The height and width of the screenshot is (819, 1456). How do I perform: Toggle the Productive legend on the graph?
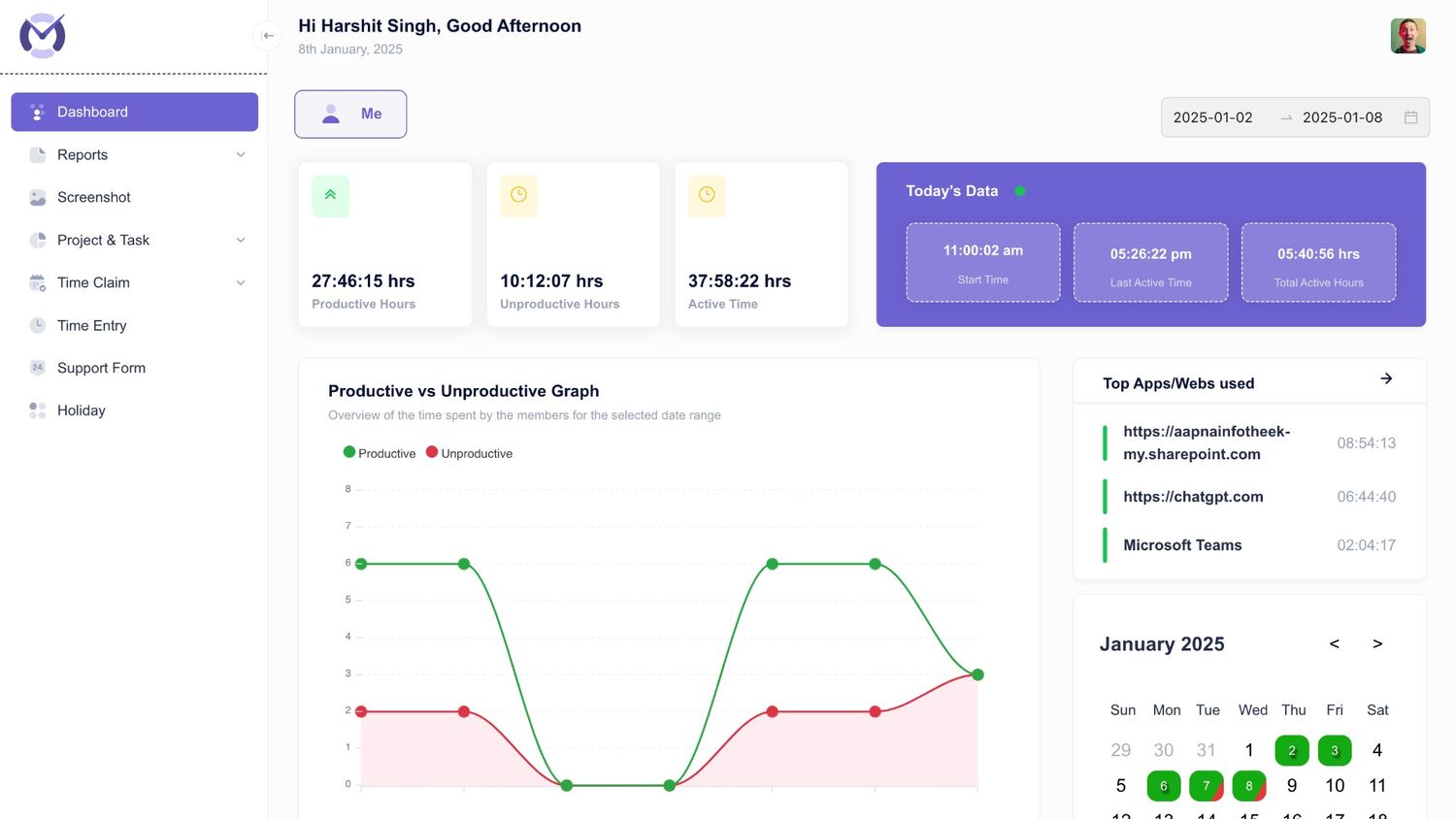[379, 453]
